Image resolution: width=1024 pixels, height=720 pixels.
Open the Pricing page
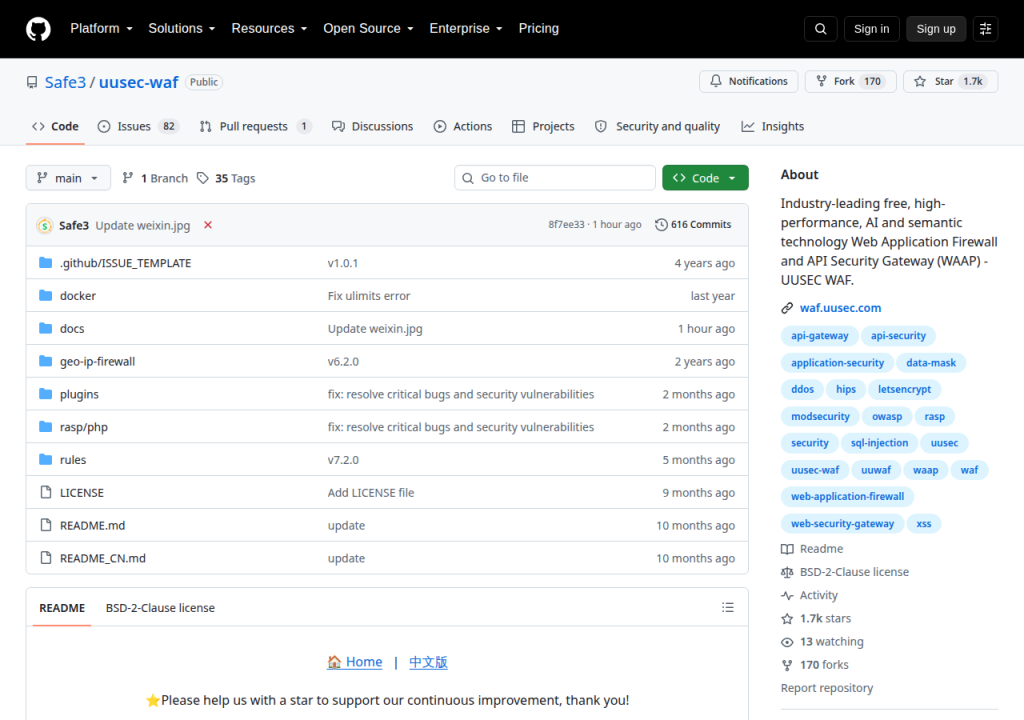[539, 29]
